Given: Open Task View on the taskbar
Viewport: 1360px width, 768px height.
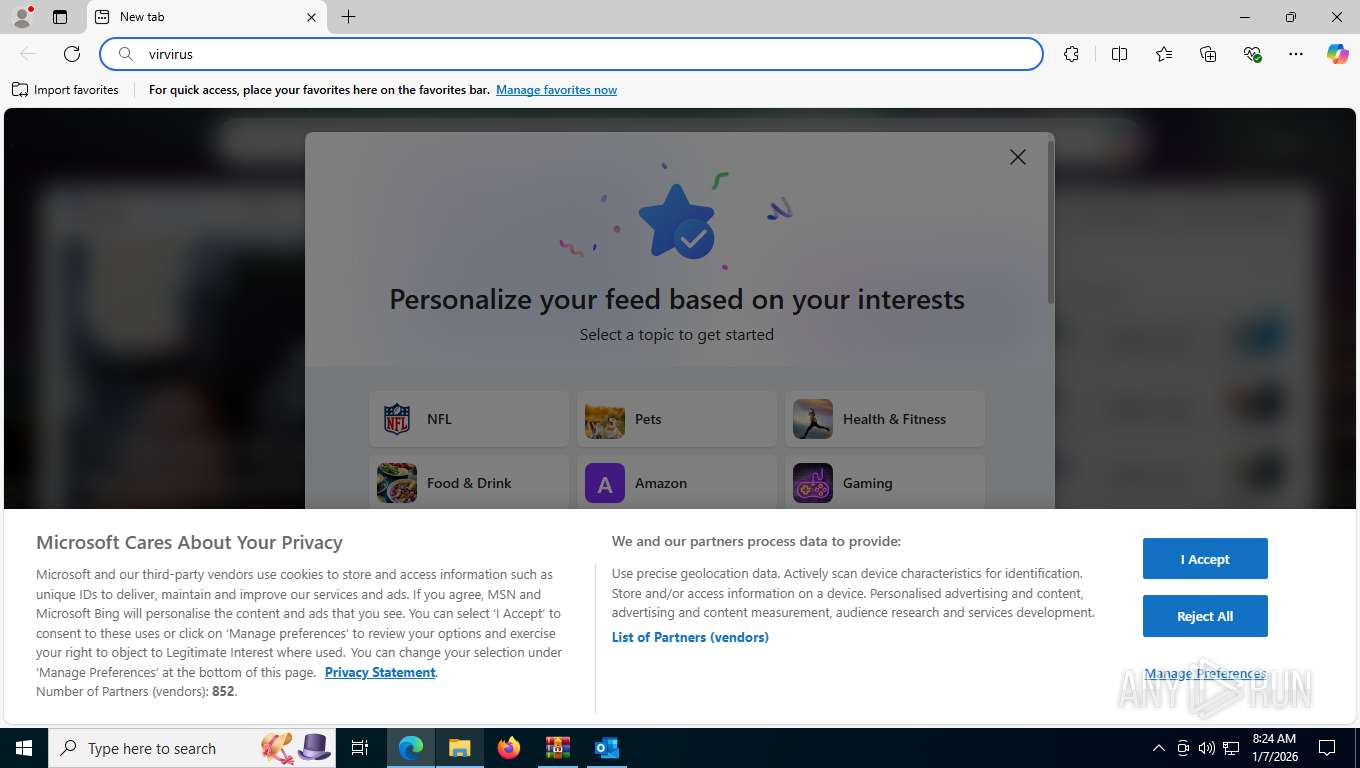Looking at the screenshot, I should (360, 748).
